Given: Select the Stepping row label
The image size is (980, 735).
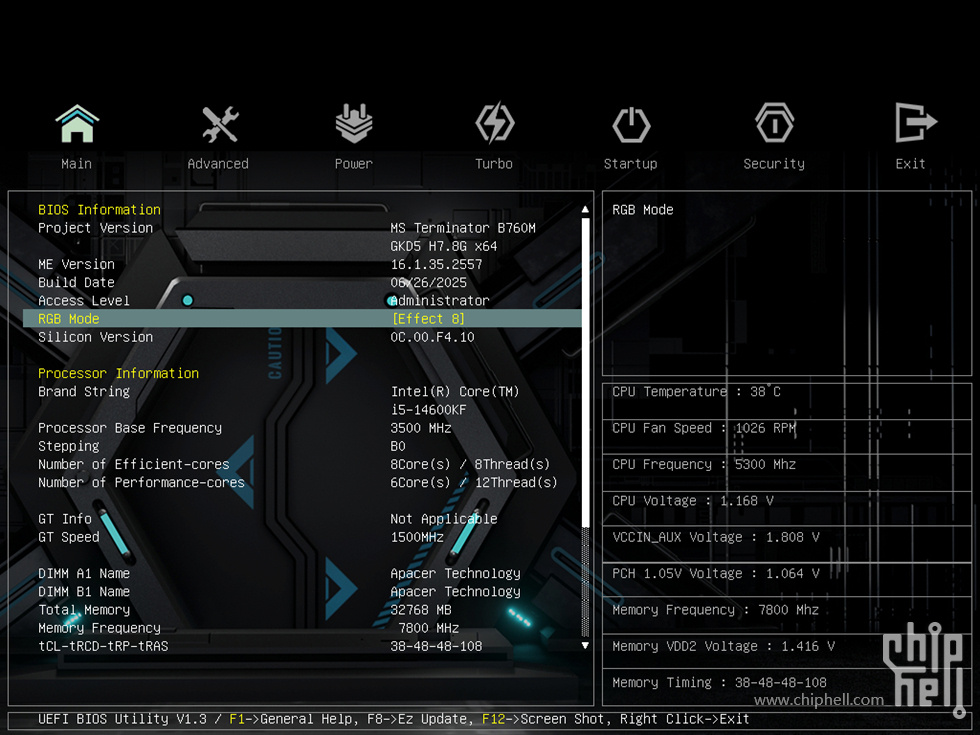Looking at the screenshot, I should click(x=69, y=446).
